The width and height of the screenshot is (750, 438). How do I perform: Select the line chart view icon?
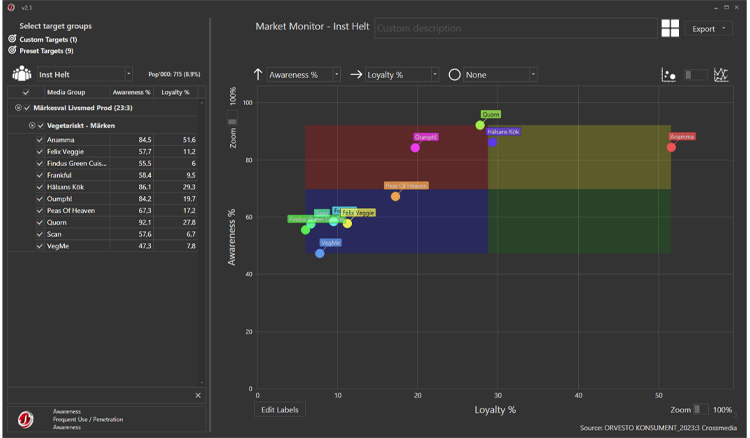click(720, 75)
